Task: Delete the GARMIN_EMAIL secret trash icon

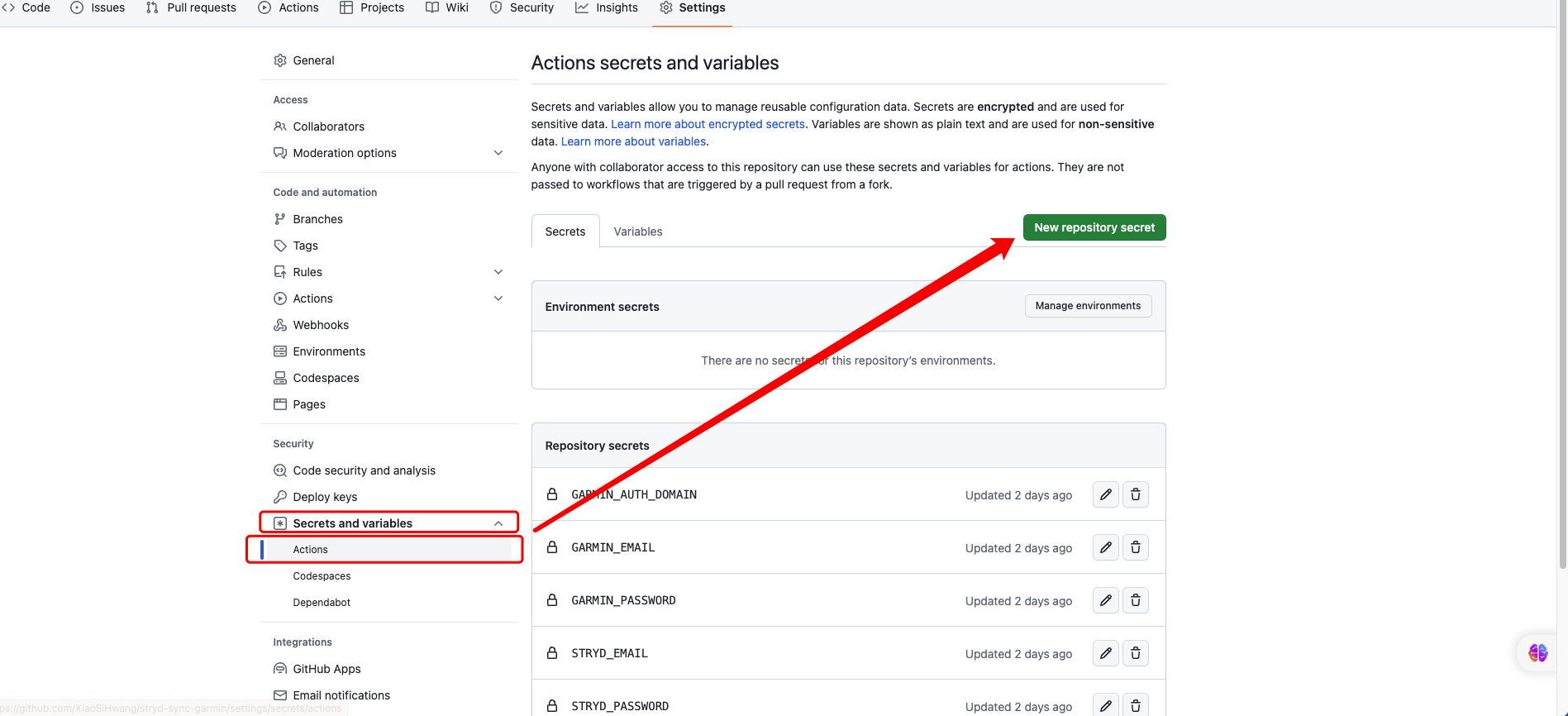Action: pyautogui.click(x=1136, y=547)
